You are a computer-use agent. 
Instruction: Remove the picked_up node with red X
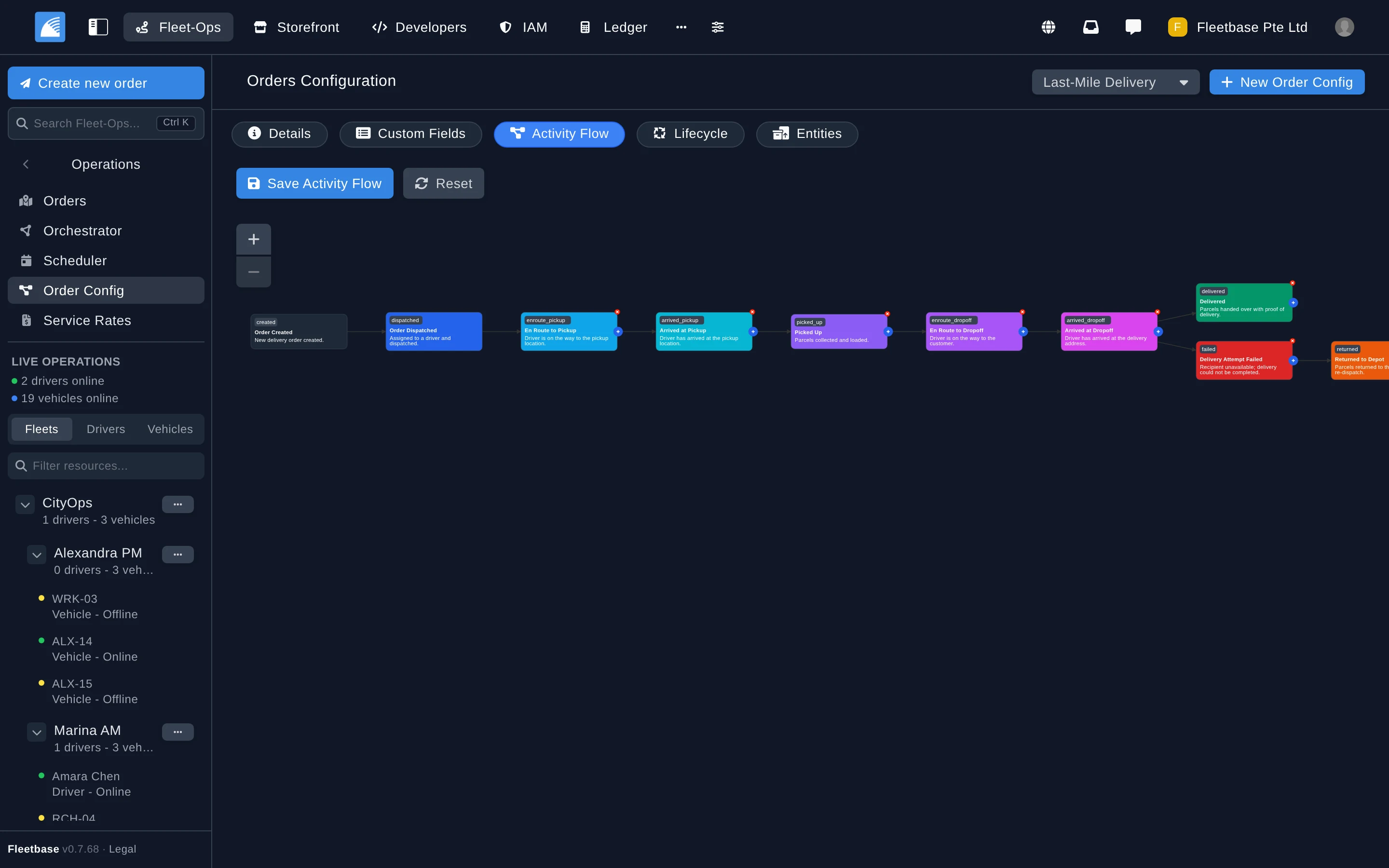[x=887, y=314]
